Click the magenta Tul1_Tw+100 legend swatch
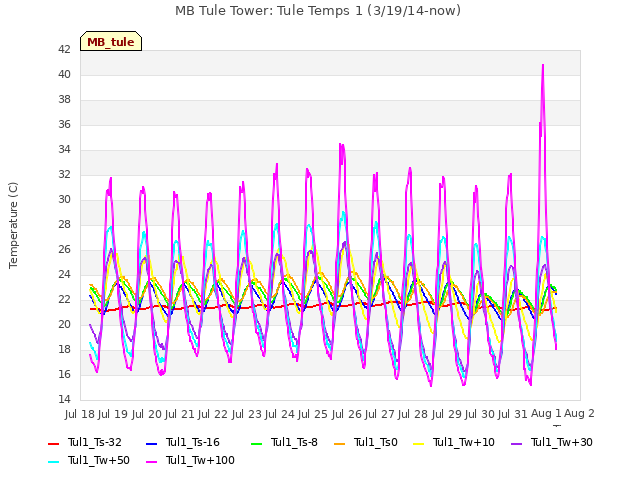The image size is (640, 480). (x=151, y=461)
